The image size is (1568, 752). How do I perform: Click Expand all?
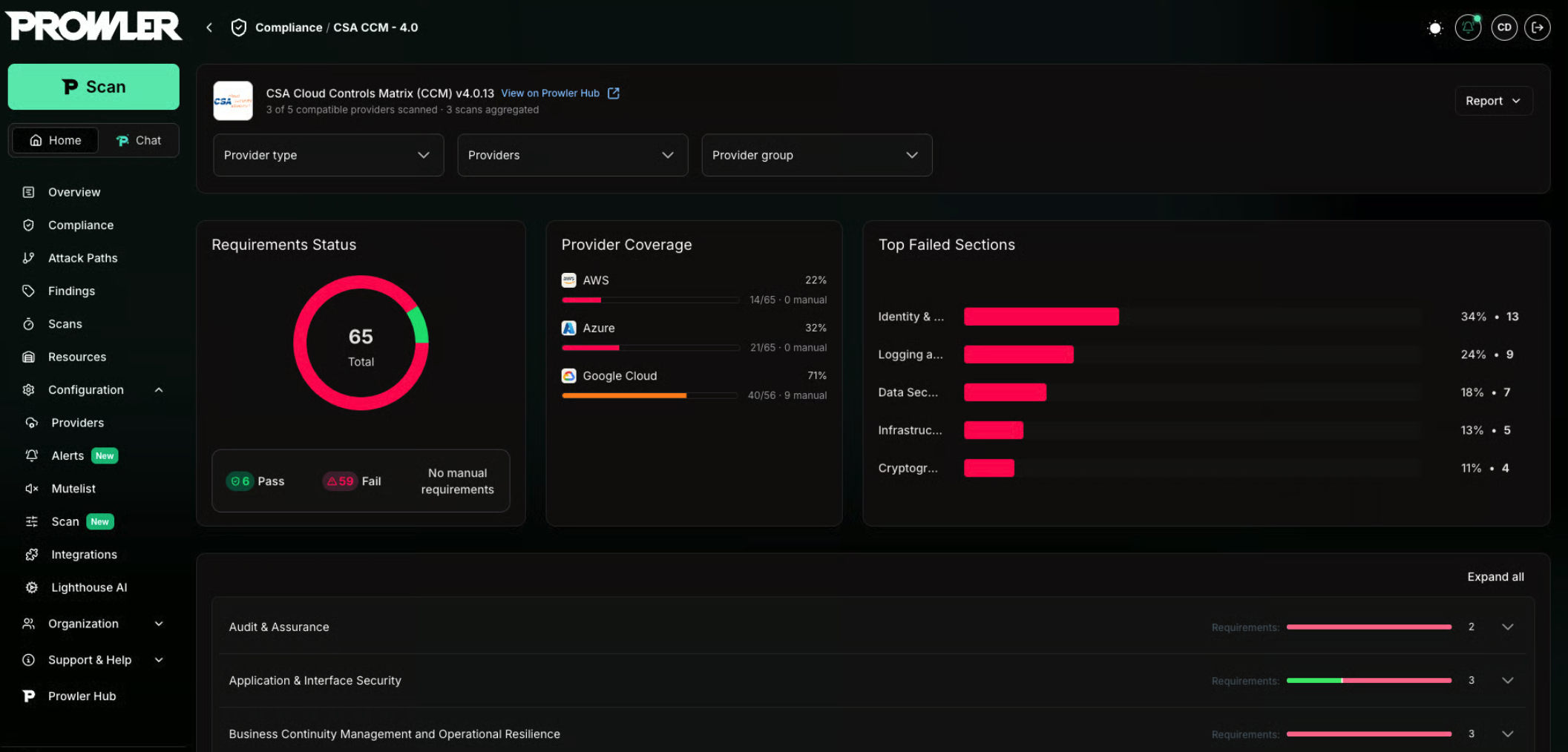[x=1495, y=577]
